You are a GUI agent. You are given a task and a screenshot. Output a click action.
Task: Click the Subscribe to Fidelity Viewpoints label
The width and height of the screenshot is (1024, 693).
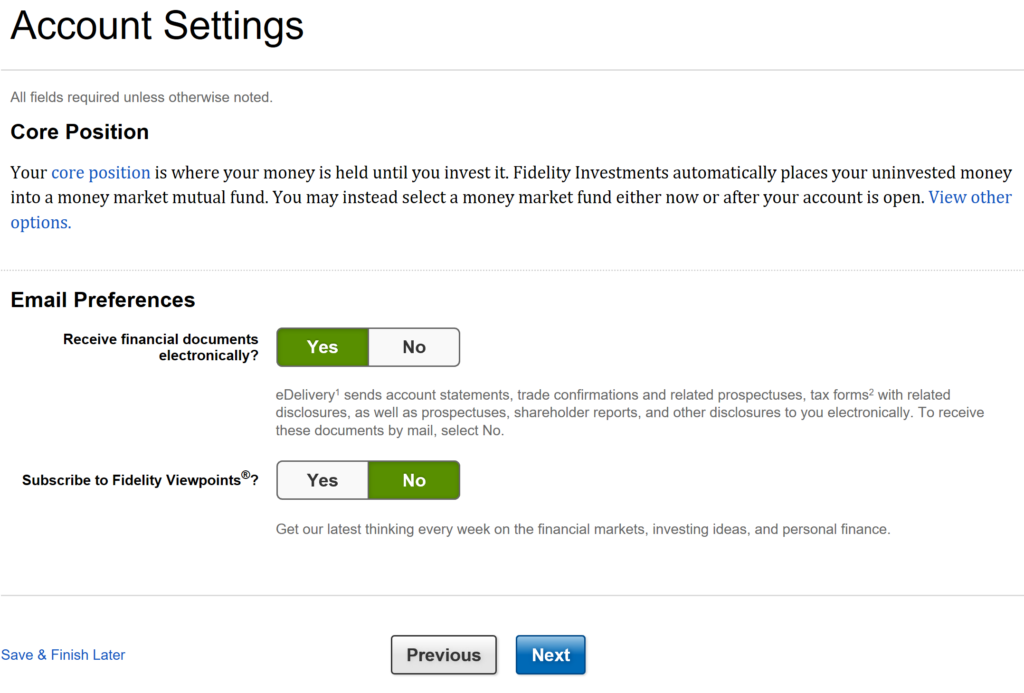coord(140,479)
